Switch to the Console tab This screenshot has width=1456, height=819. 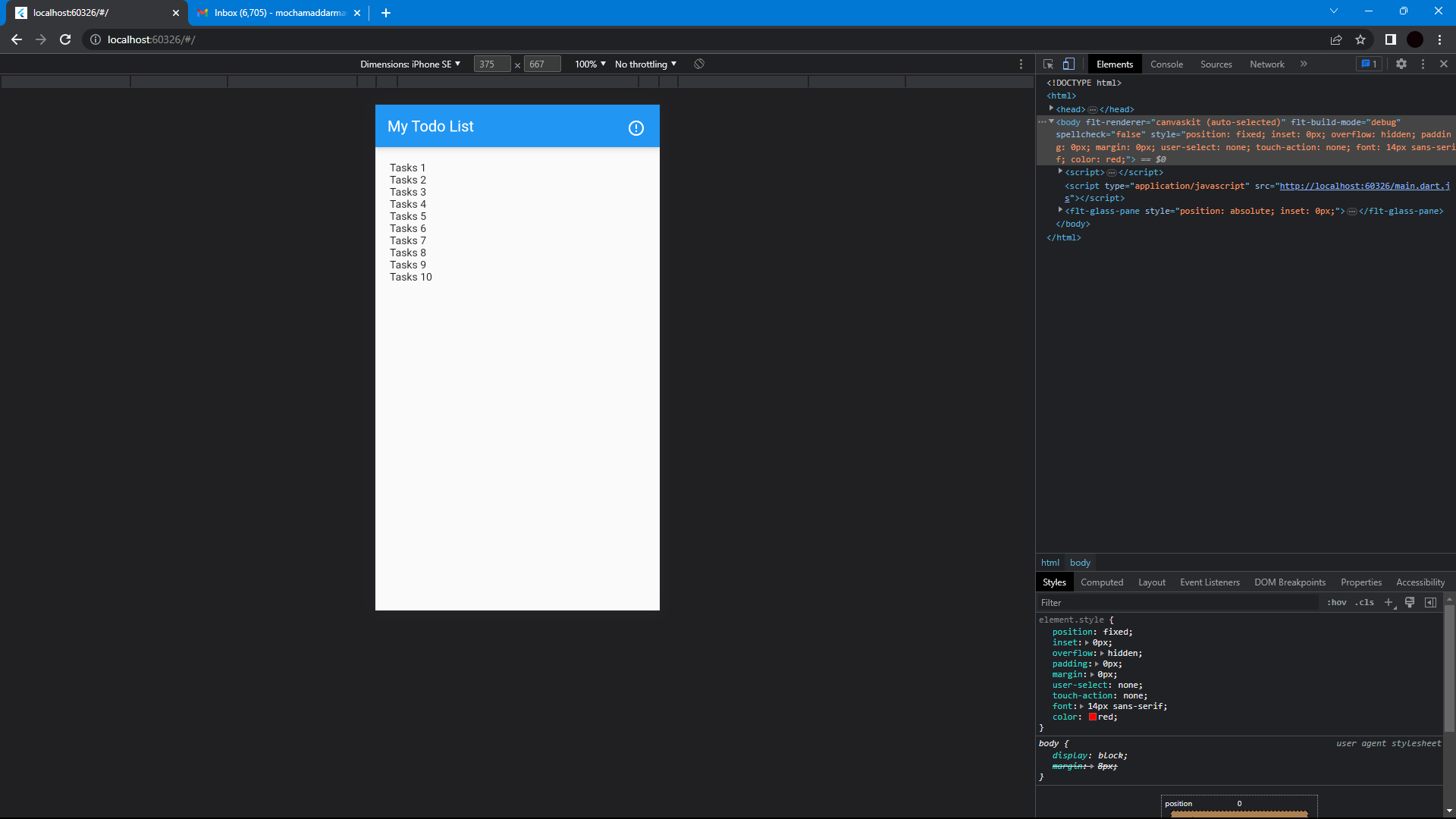point(1166,64)
